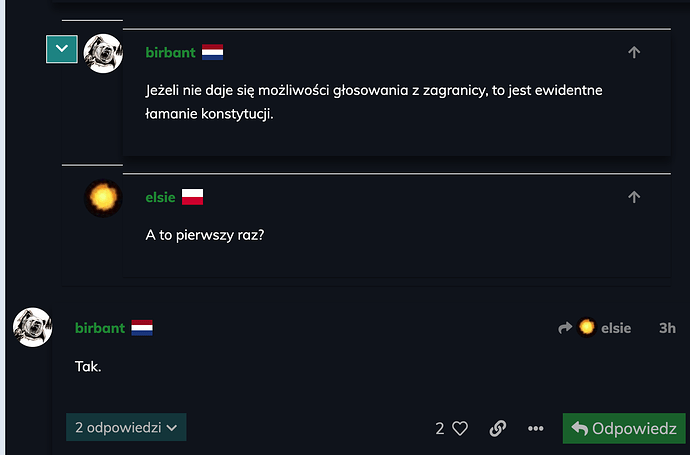Show more post actions via ellipsis
Viewport: 690px width, 455px height.
point(535,428)
